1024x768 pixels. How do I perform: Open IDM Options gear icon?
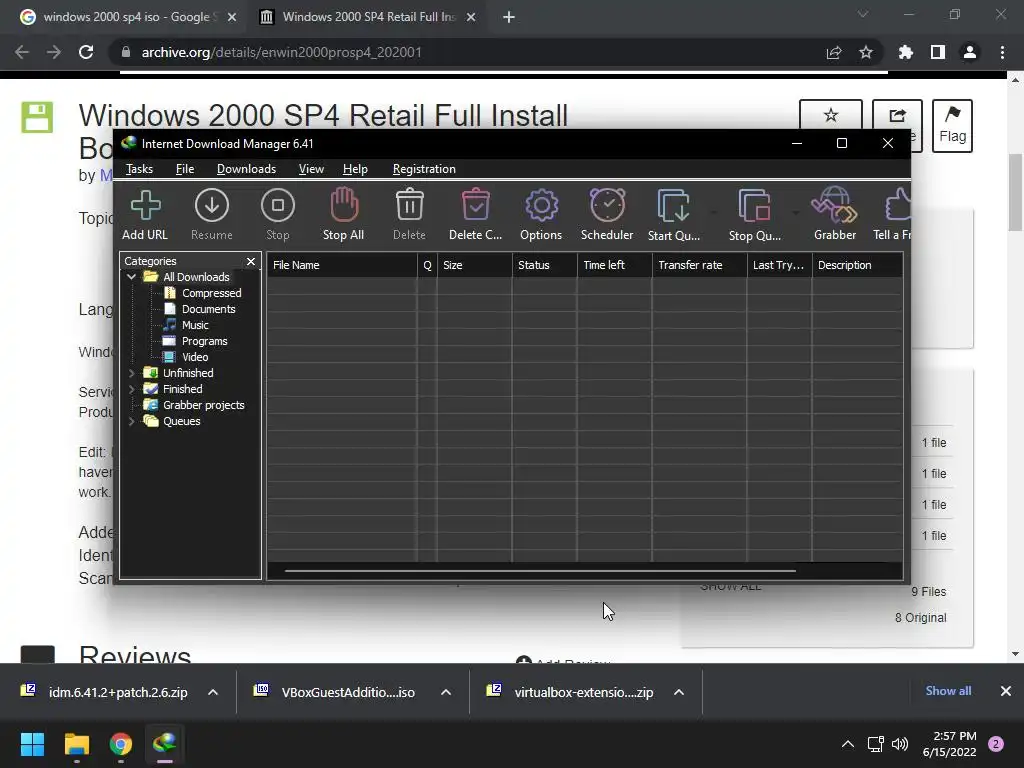pyautogui.click(x=541, y=214)
